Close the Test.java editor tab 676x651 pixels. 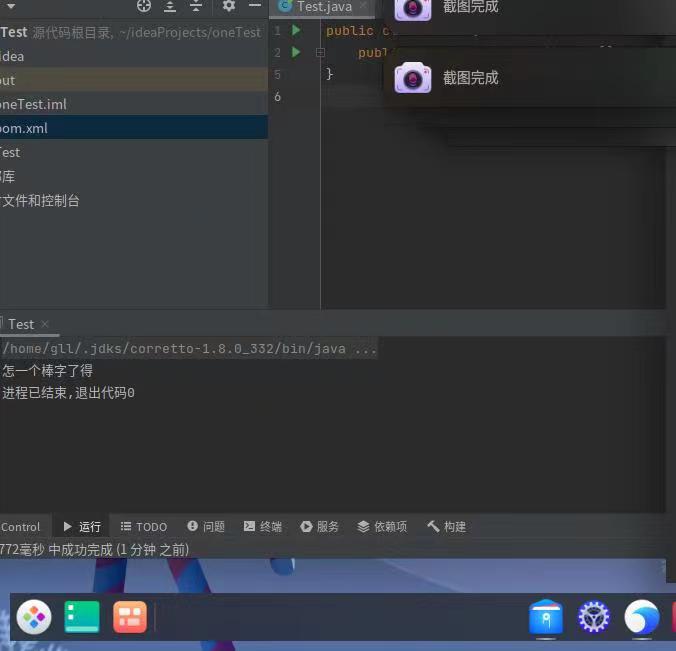point(363,5)
